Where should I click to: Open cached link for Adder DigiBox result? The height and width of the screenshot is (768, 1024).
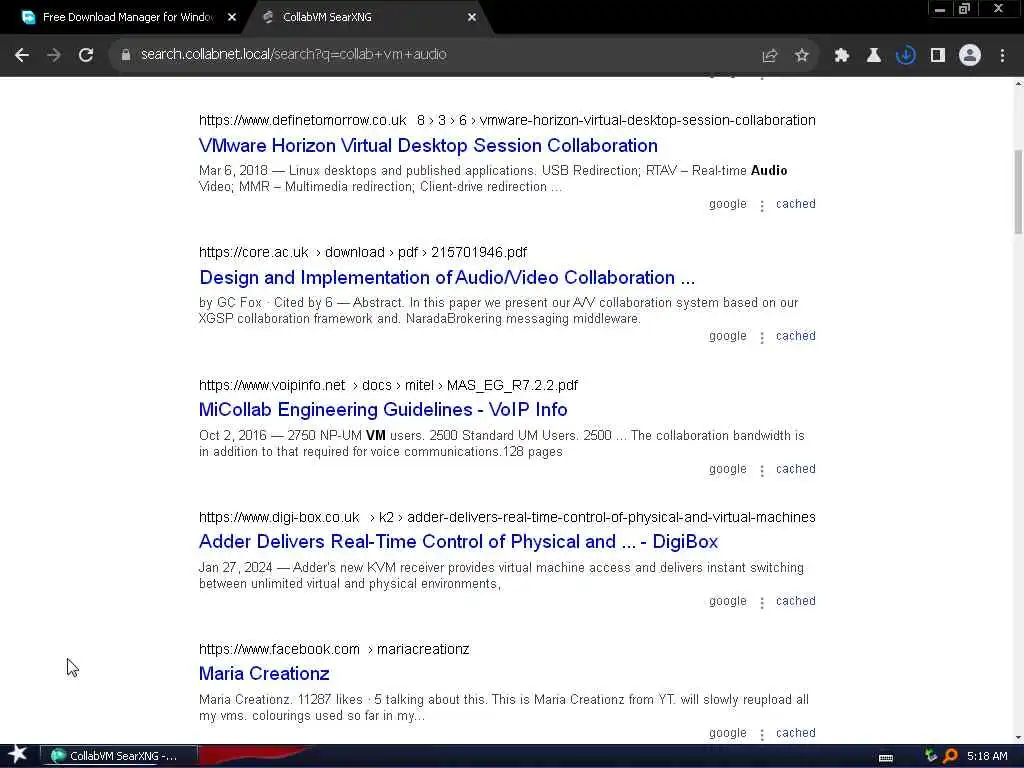tap(795, 601)
